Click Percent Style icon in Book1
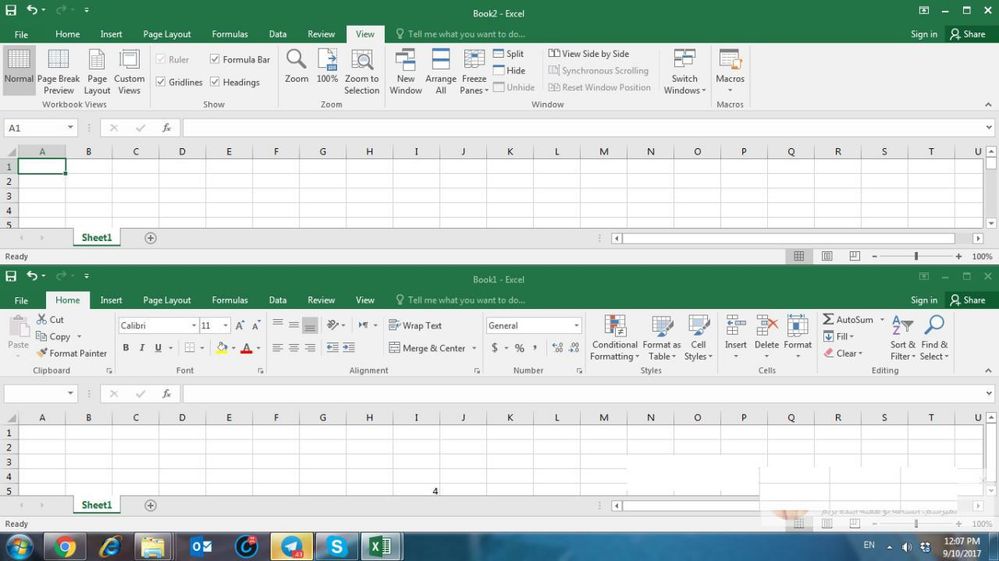Screen dimensions: 999x561 (x=519, y=348)
